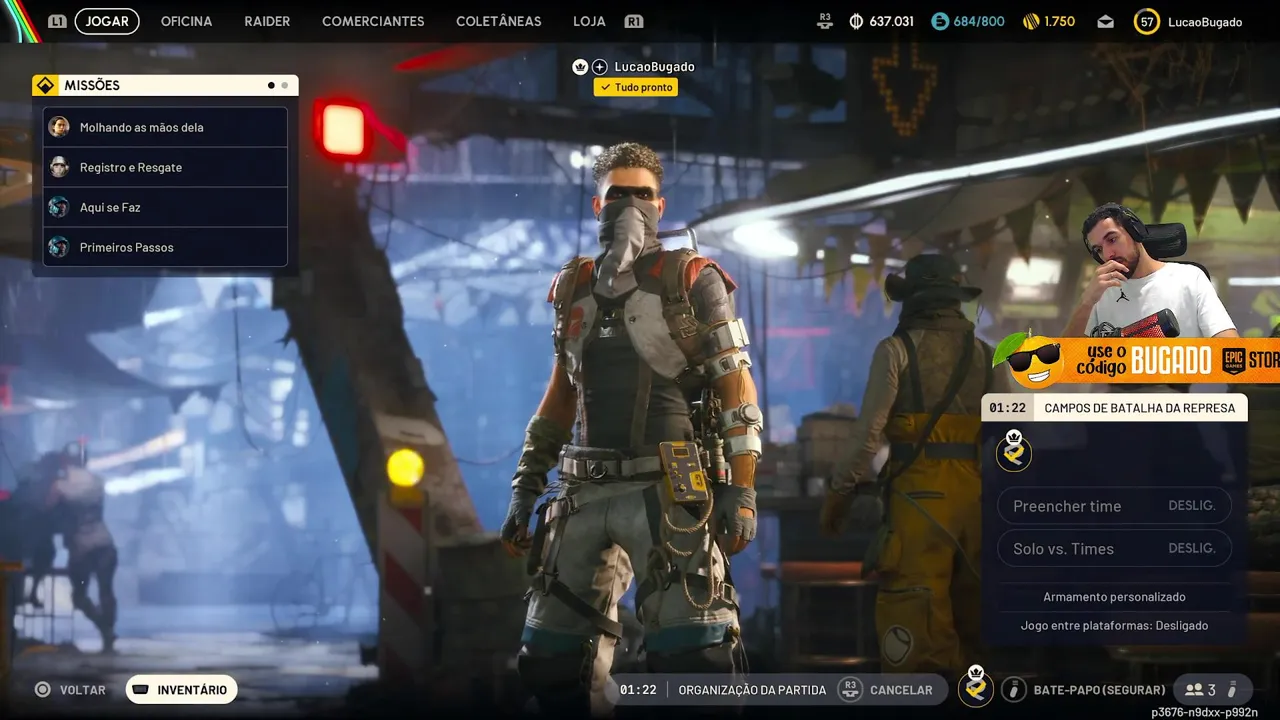Screen dimensions: 1280x720
Task: Click the coin currency icon beside 637.031
Action: coord(856,21)
